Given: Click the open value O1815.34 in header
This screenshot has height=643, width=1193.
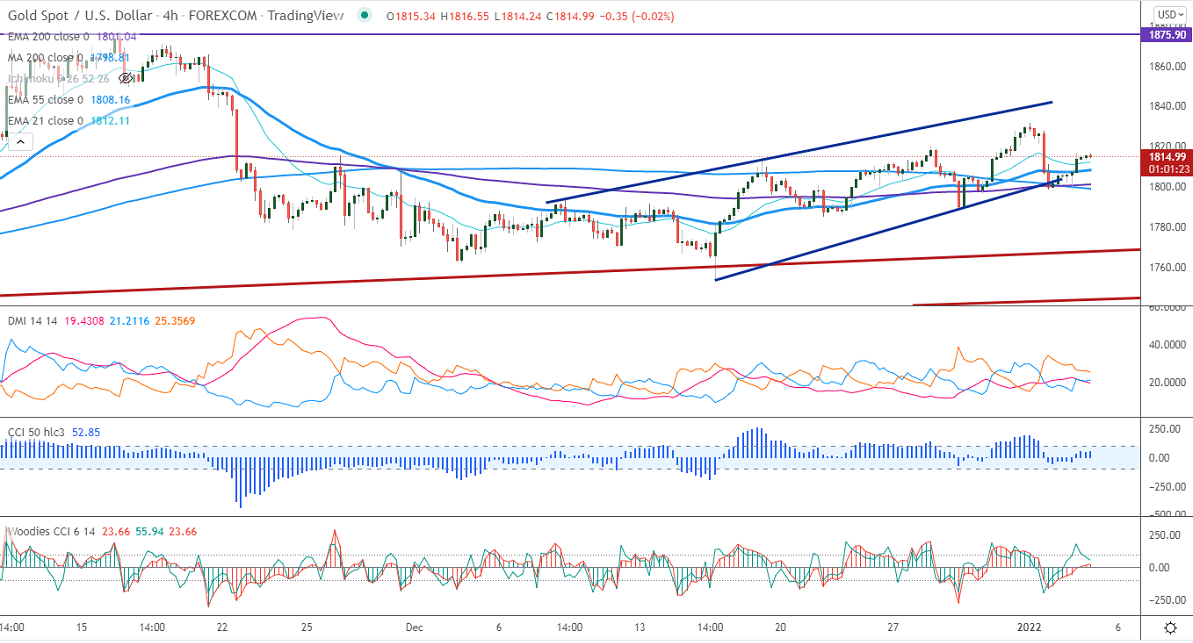Looking at the screenshot, I should pyautogui.click(x=410, y=16).
